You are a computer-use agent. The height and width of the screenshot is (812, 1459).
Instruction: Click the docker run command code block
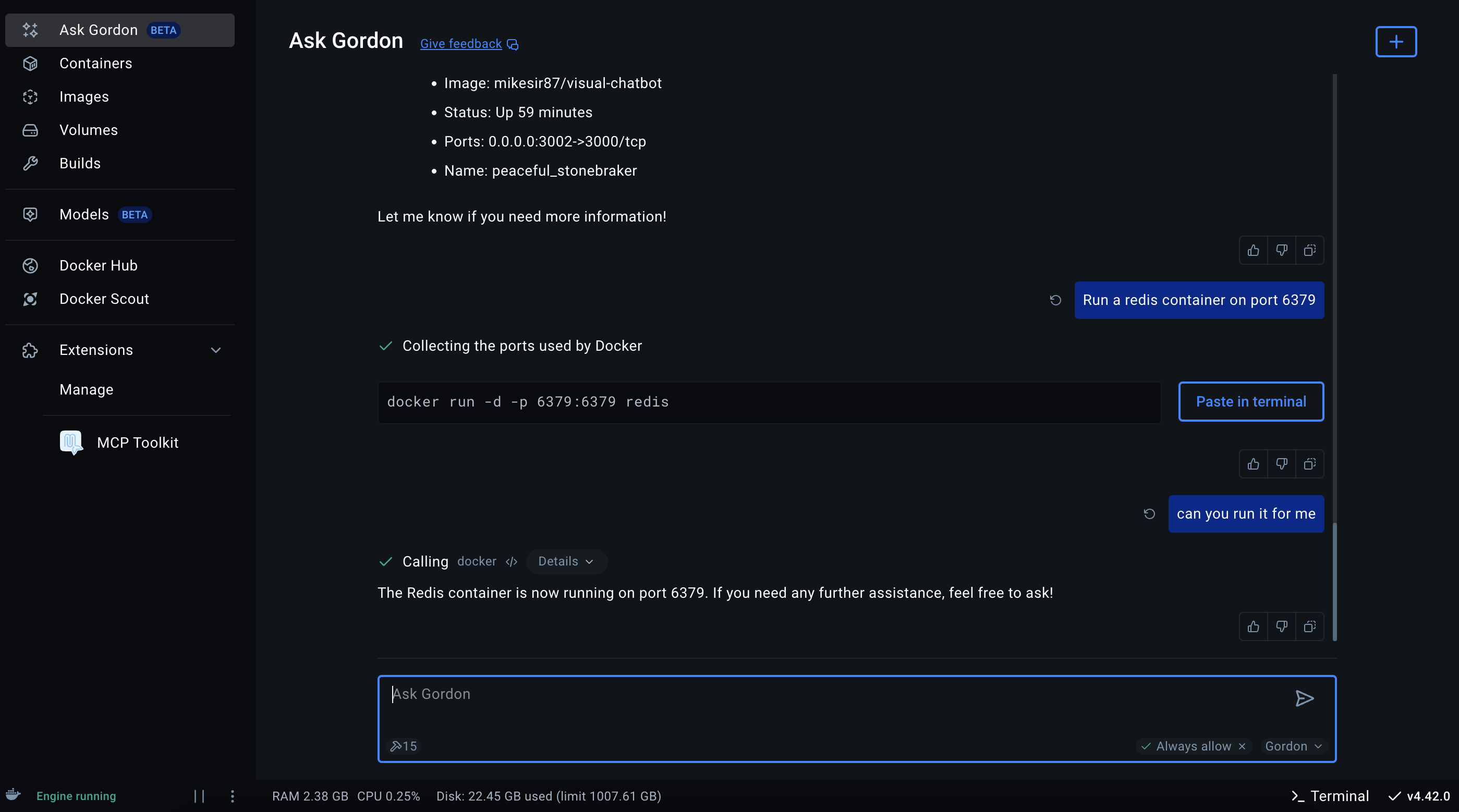coord(769,402)
